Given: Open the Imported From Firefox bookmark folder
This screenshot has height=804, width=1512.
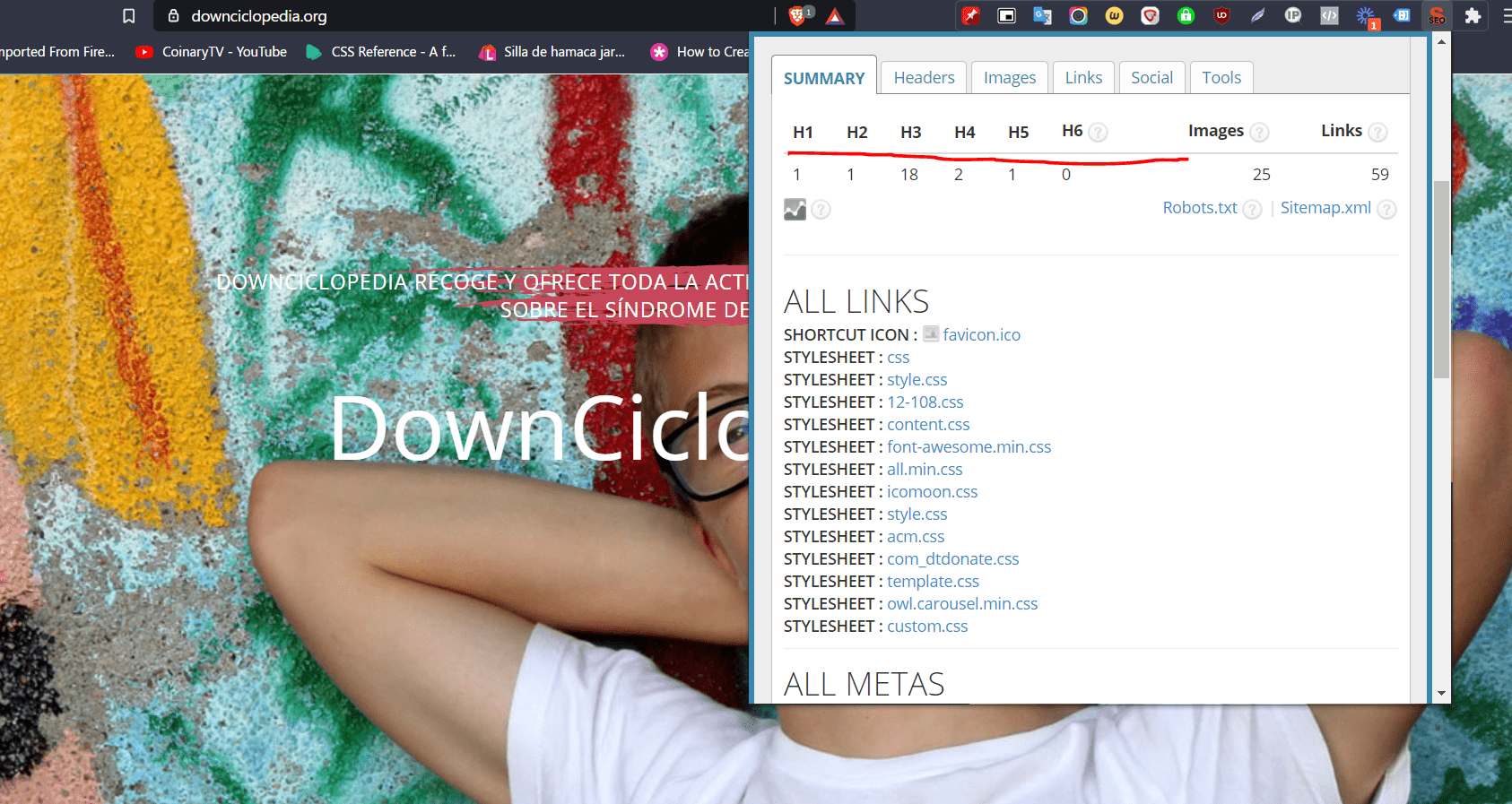Looking at the screenshot, I should (x=57, y=52).
